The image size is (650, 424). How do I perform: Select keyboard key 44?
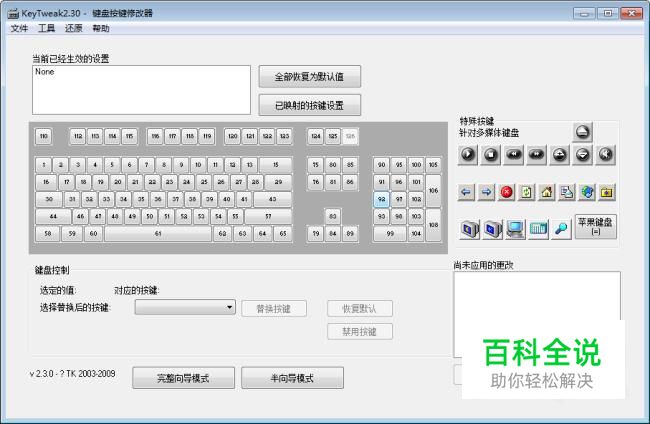coord(53,216)
